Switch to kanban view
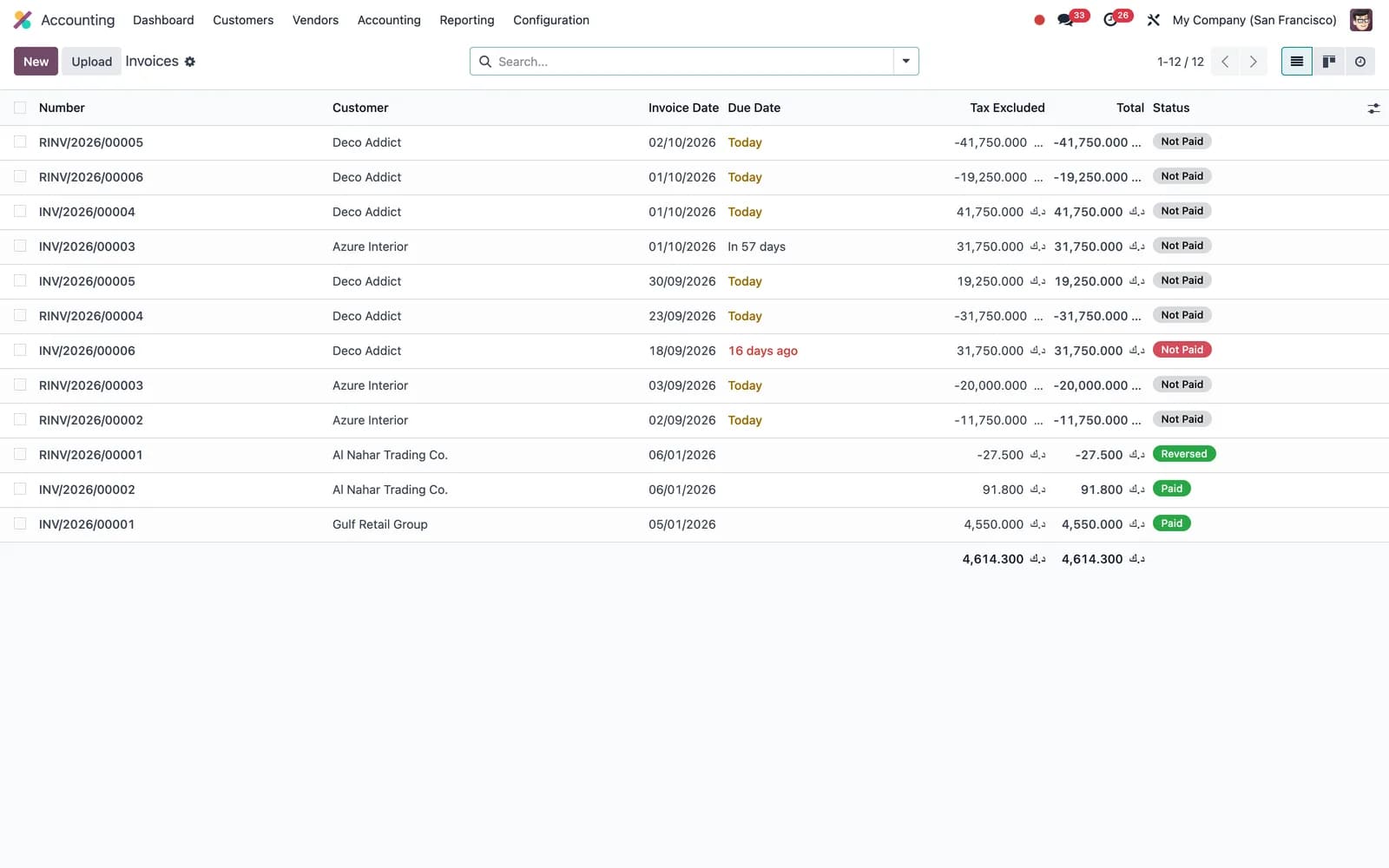The height and width of the screenshot is (868, 1389). pos(1328,62)
